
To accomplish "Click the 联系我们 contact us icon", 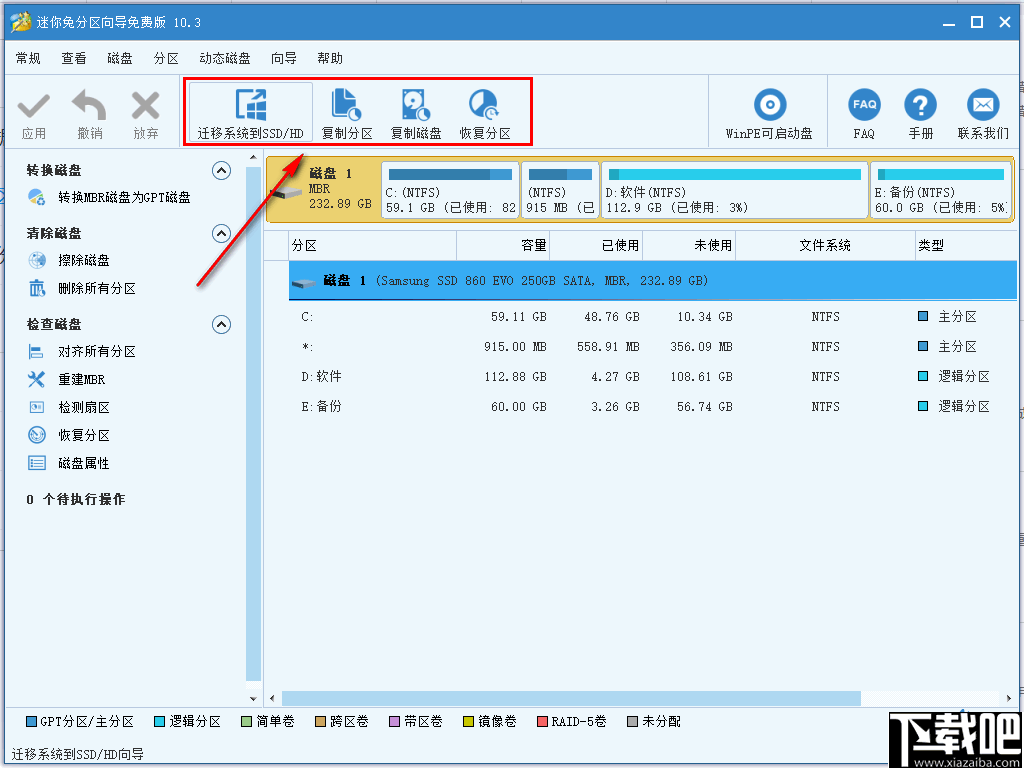I will coord(982,111).
